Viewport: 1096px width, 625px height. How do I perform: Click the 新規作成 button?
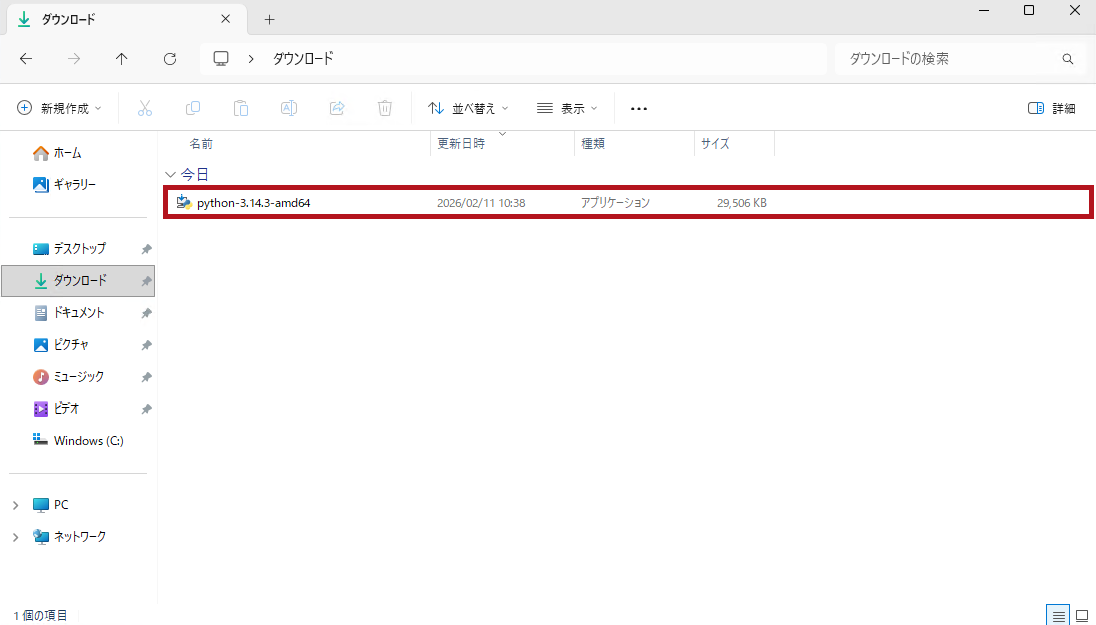60,108
